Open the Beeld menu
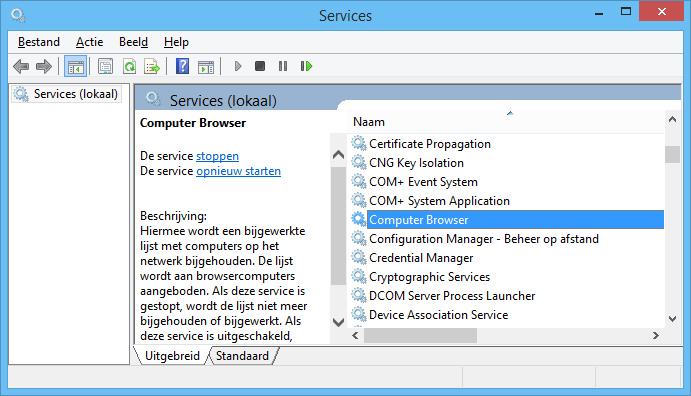This screenshot has height=396, width=691. tap(134, 42)
